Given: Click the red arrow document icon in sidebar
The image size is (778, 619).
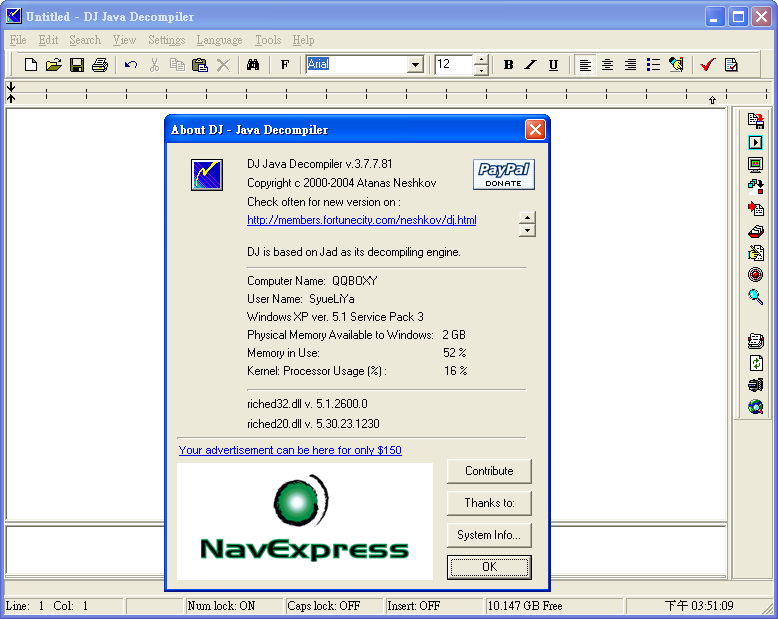Looking at the screenshot, I should (x=756, y=208).
